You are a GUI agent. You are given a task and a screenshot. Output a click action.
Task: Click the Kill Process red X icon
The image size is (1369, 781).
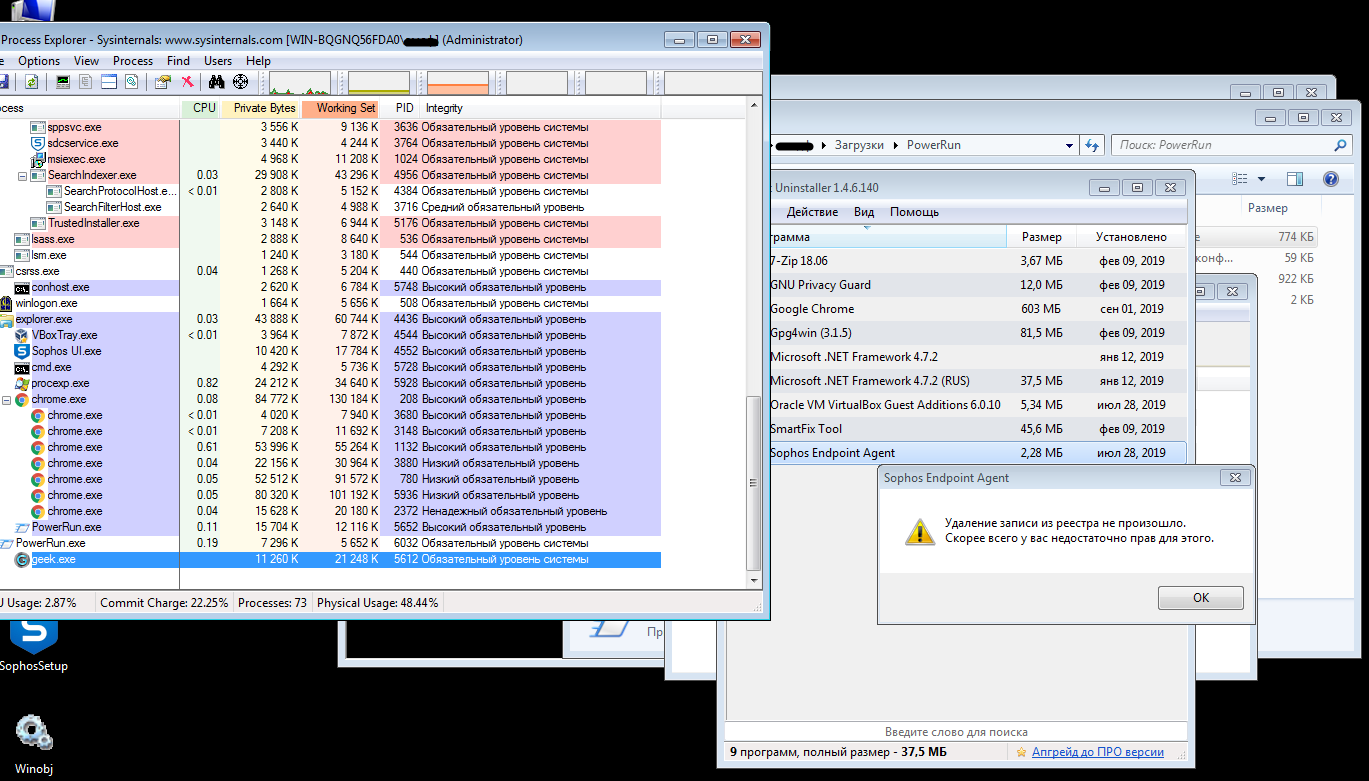[x=187, y=82]
